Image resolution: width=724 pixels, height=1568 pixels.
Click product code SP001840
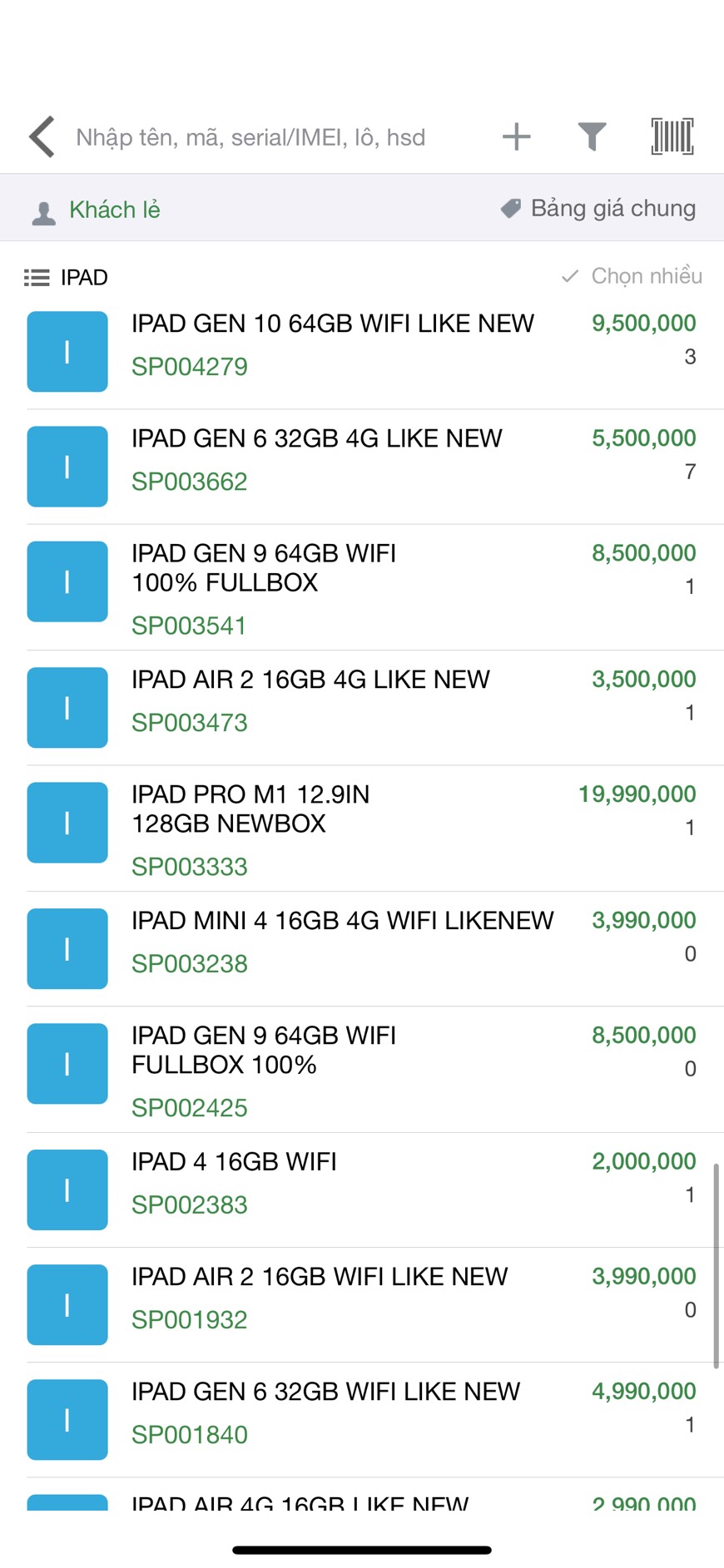coord(190,1435)
